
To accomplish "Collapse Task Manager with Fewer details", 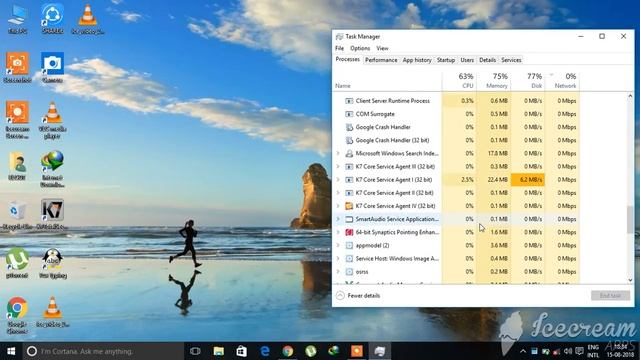I will [358, 296].
